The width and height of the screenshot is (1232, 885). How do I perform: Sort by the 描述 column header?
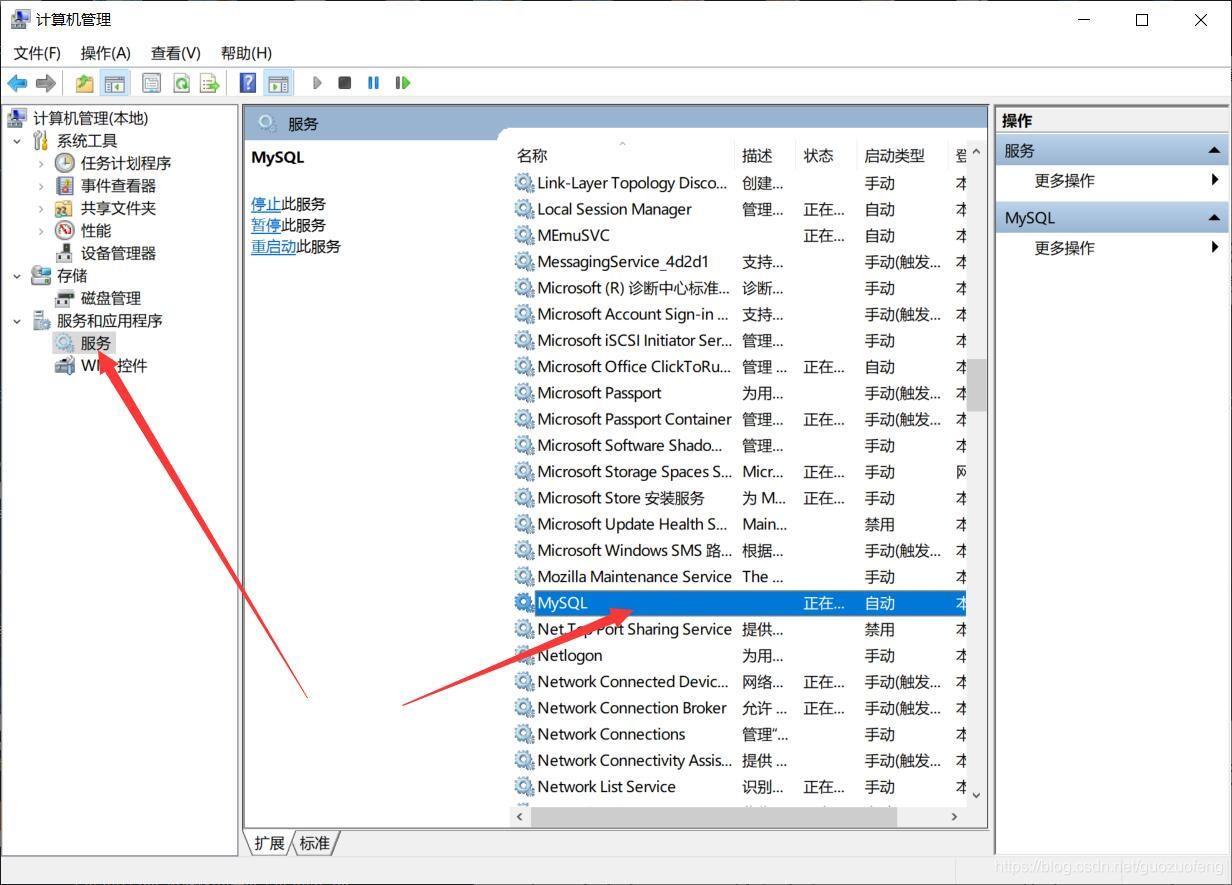coord(765,155)
